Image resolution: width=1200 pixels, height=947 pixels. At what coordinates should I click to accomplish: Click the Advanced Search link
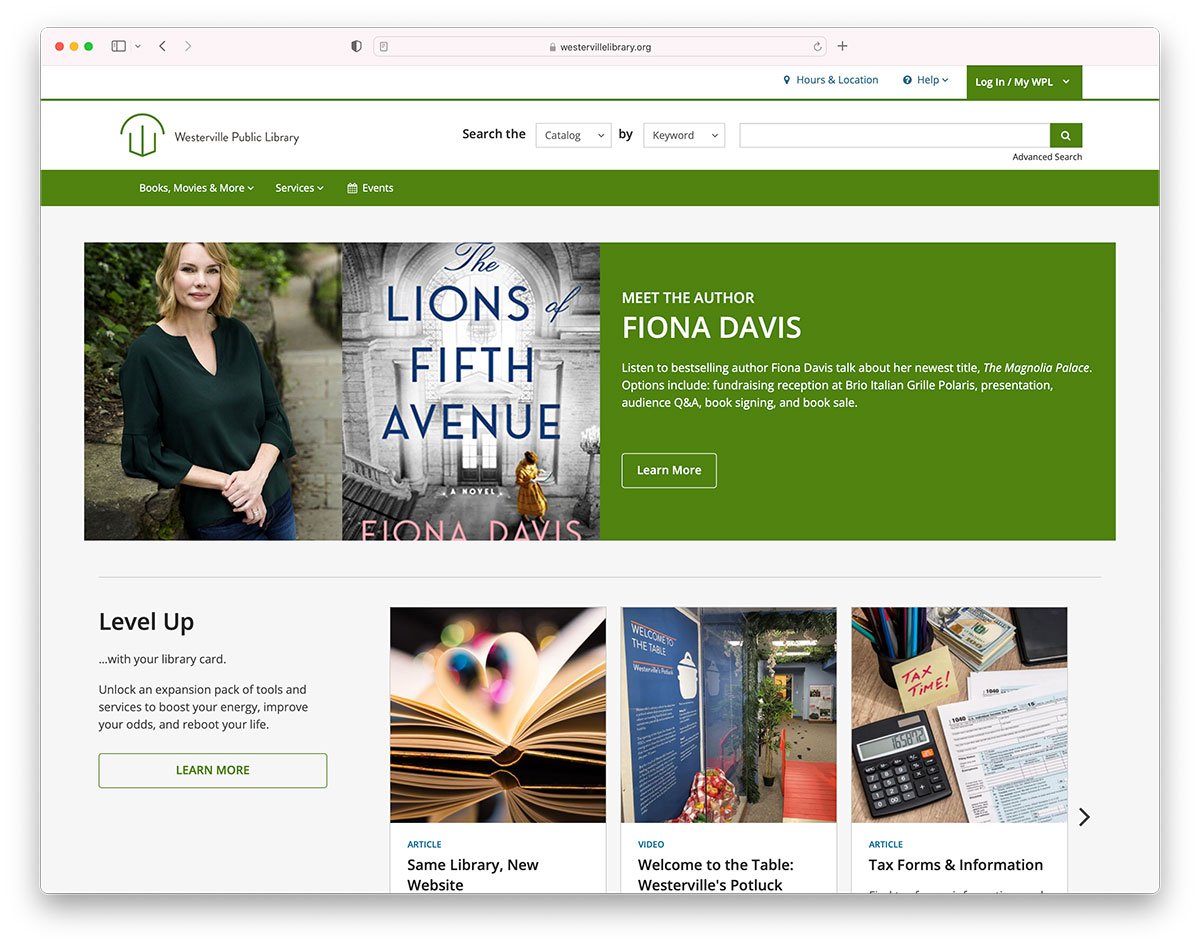[1046, 157]
